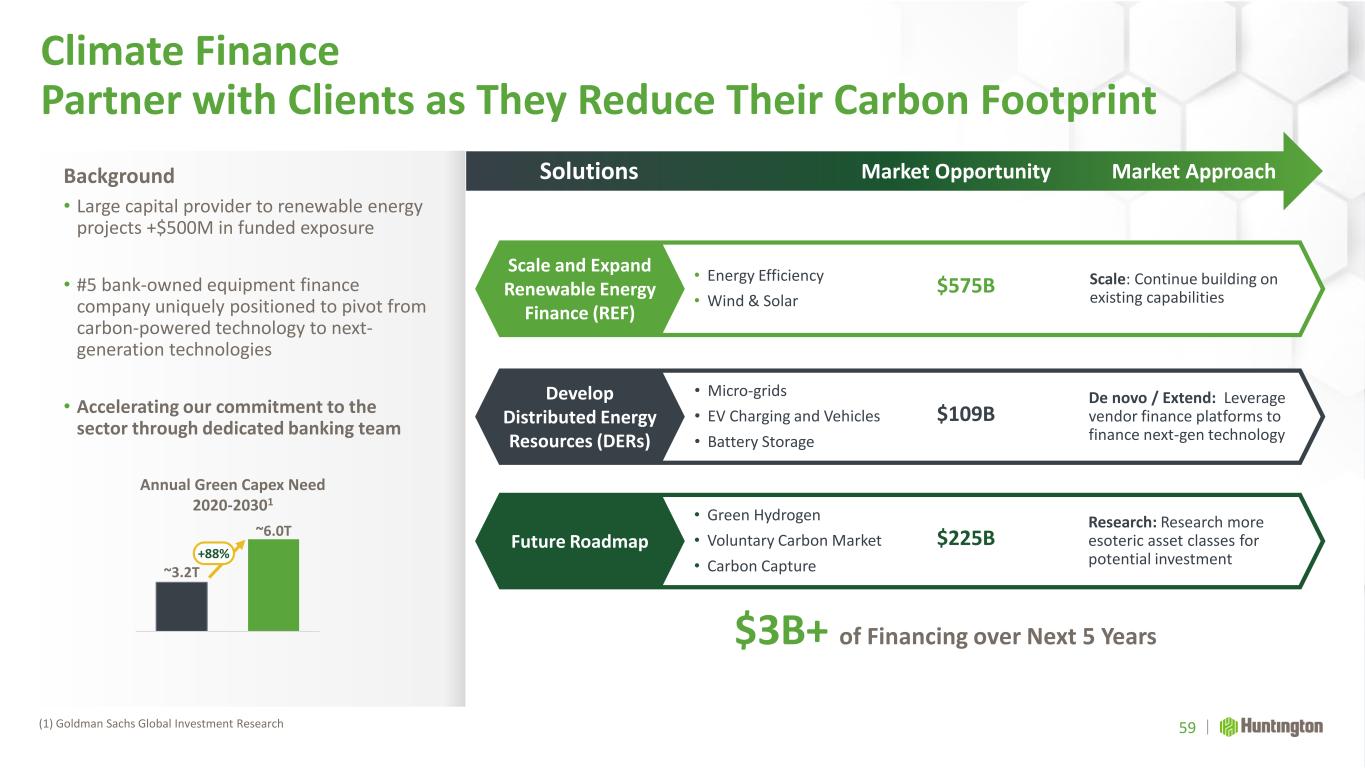Select the Develop Distributed Energy Resources box
Screen dimensions: 1365x768
[x=578, y=417]
